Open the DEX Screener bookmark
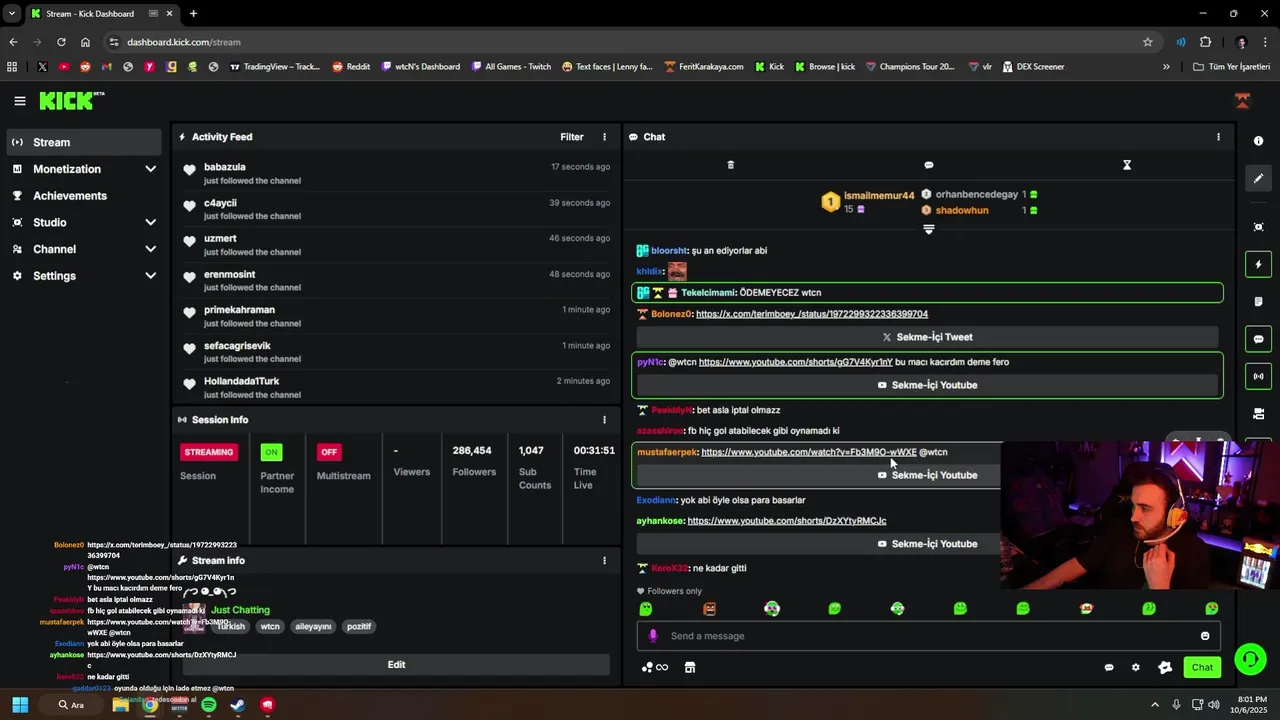The height and width of the screenshot is (720, 1280). [1032, 67]
